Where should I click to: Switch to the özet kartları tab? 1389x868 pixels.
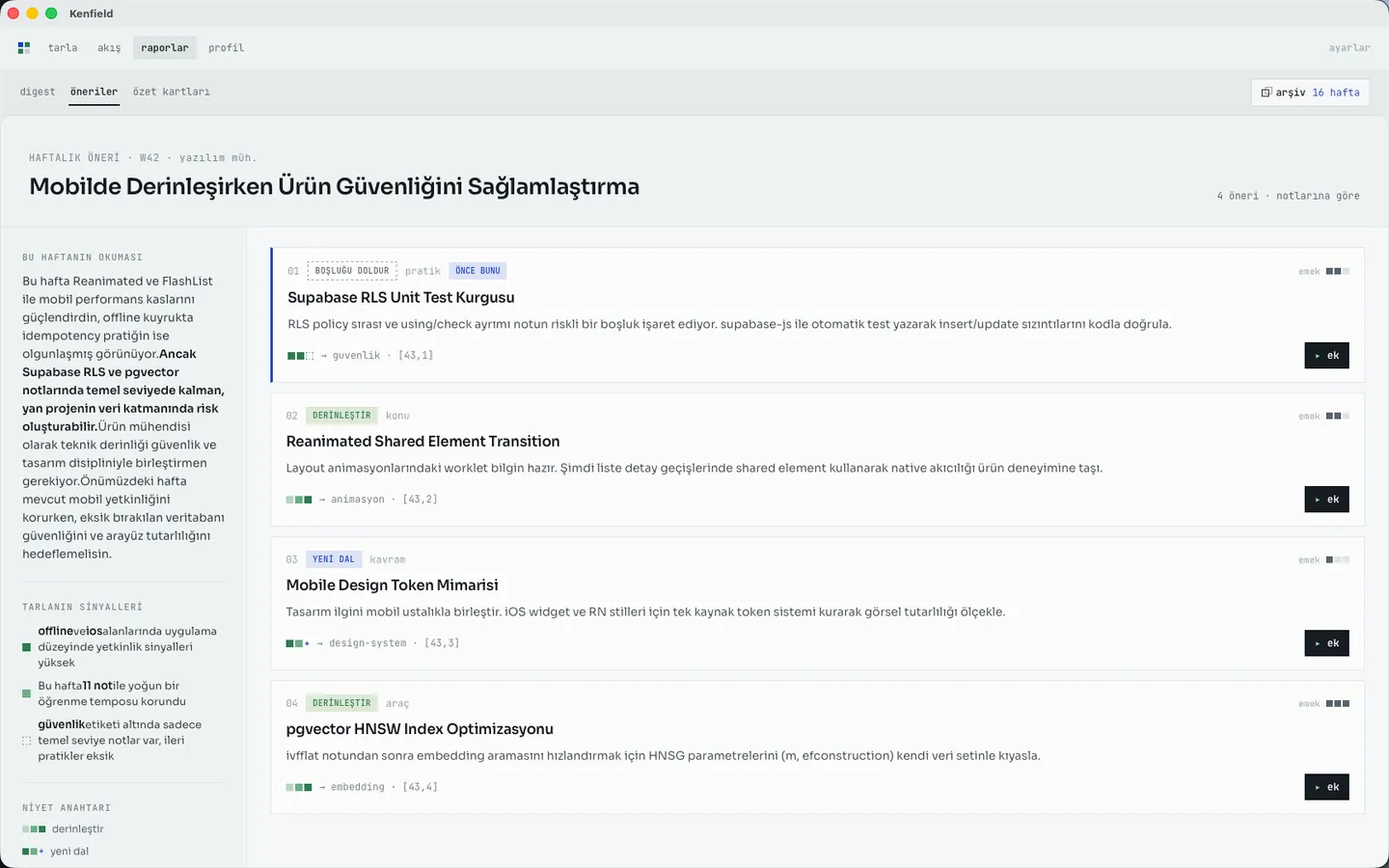[171, 92]
